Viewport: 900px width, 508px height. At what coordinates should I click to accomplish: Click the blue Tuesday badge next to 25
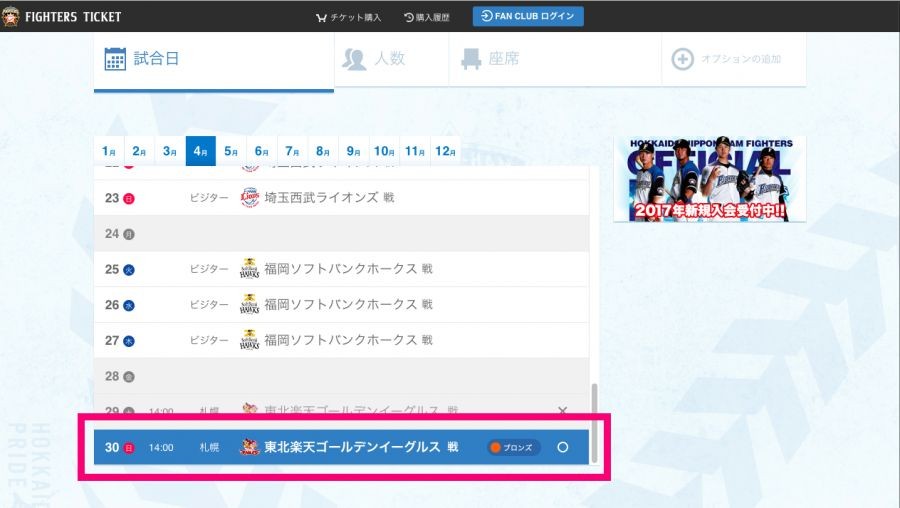[x=129, y=270]
